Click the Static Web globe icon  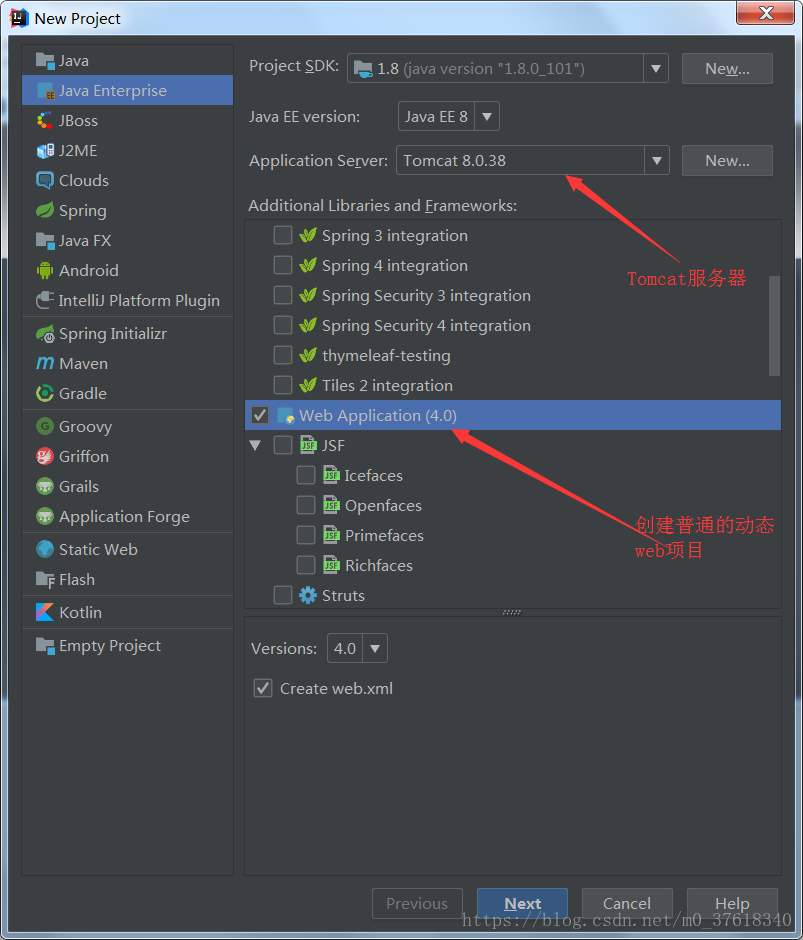point(45,549)
